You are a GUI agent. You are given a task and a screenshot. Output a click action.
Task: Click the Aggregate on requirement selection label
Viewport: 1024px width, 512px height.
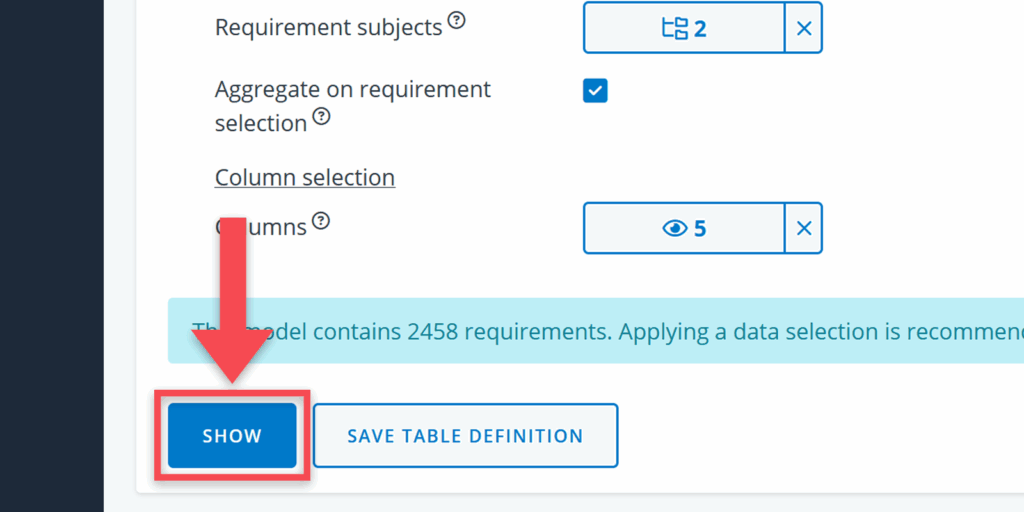pos(352,90)
